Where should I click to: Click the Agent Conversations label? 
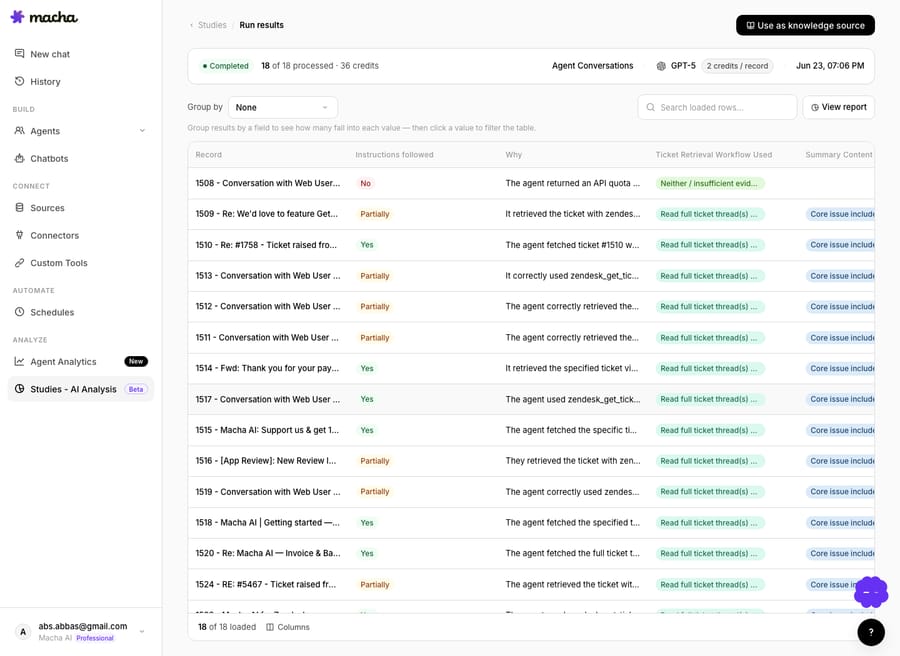pos(592,66)
